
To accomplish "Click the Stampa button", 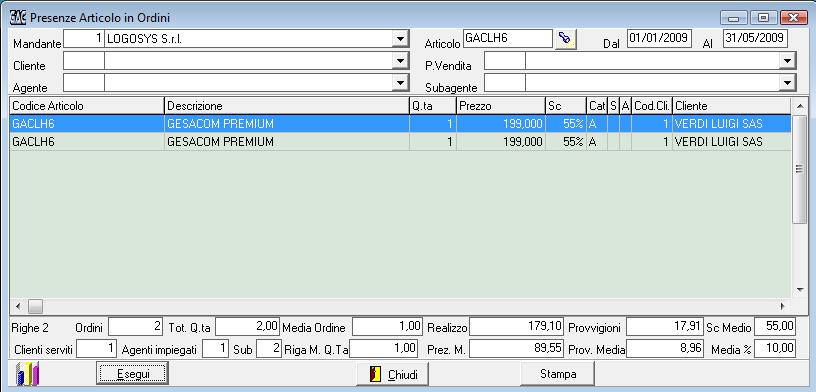I will click(558, 374).
